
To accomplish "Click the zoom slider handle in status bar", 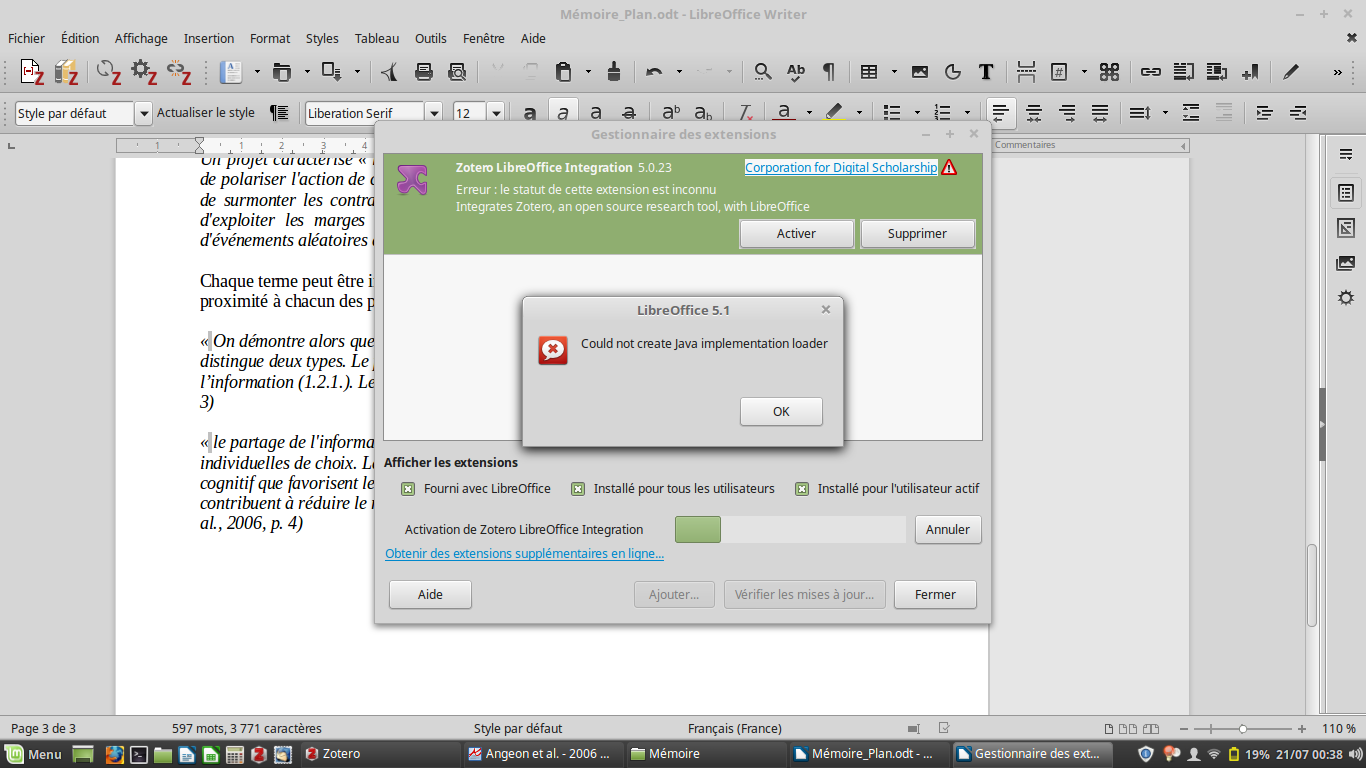I will [1242, 729].
